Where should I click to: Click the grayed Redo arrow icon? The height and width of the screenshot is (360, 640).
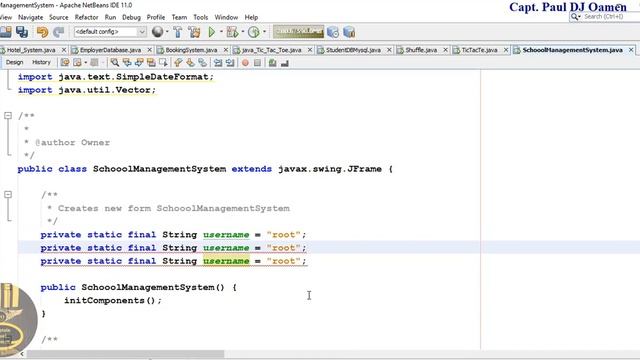click(59, 32)
